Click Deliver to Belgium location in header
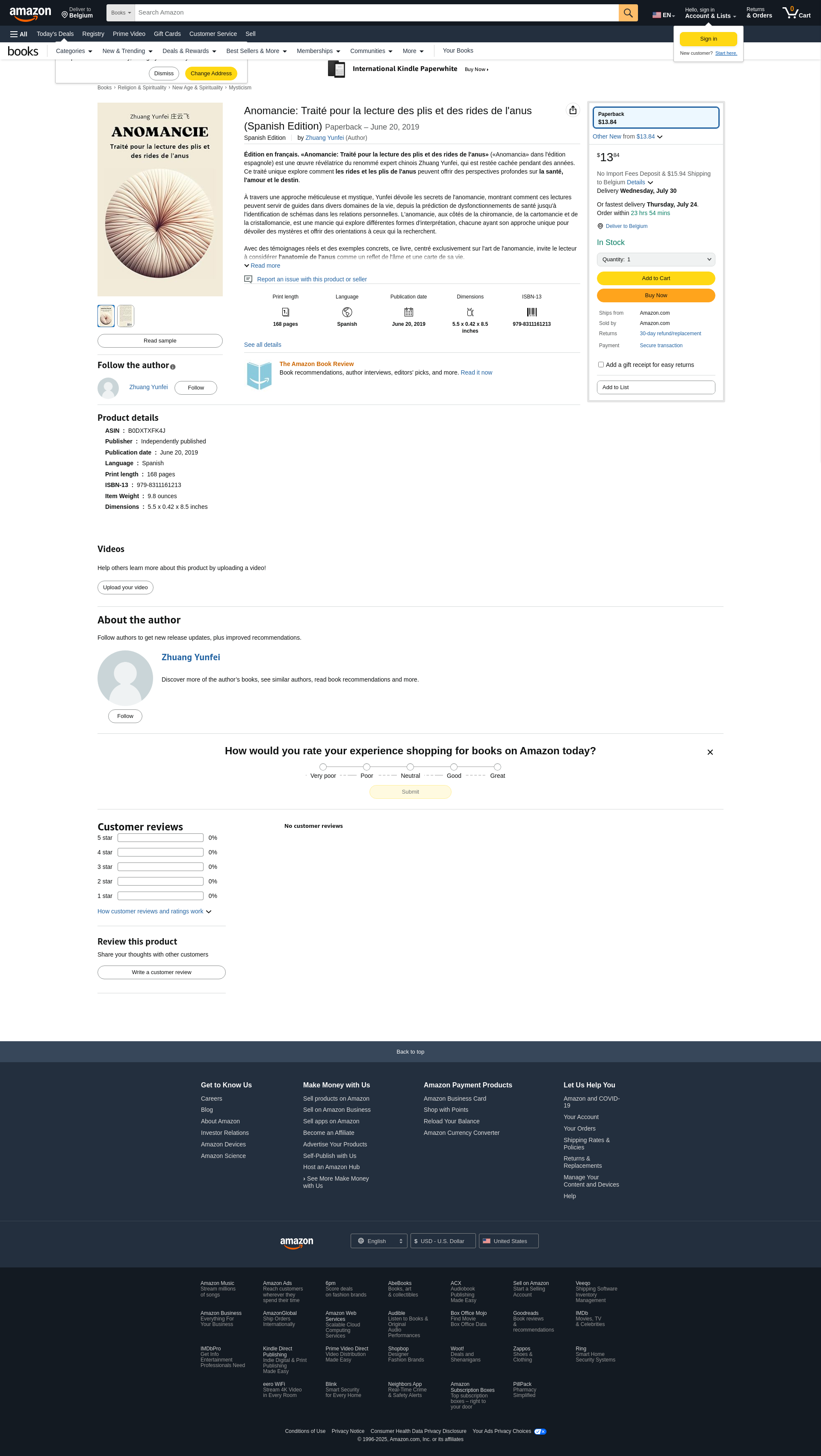 (77, 12)
